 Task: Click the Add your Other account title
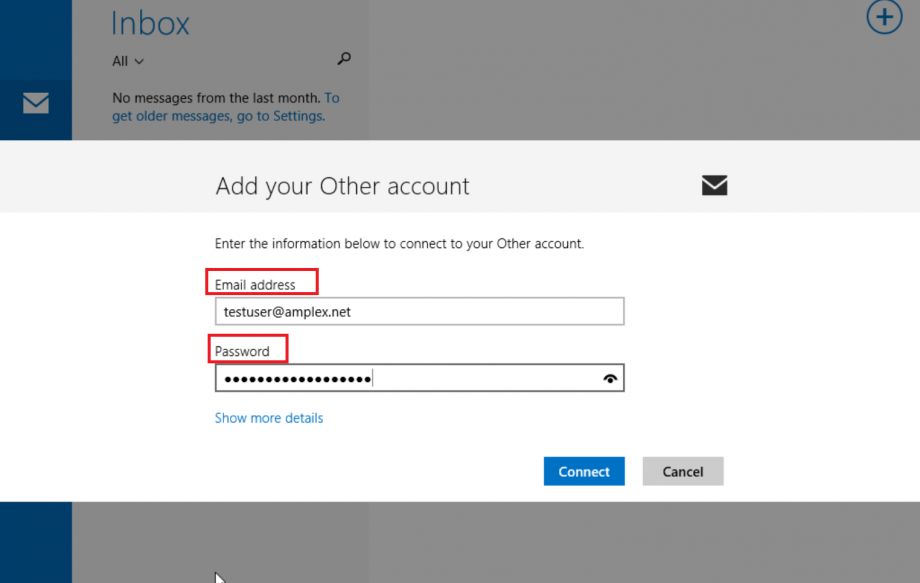click(x=342, y=186)
